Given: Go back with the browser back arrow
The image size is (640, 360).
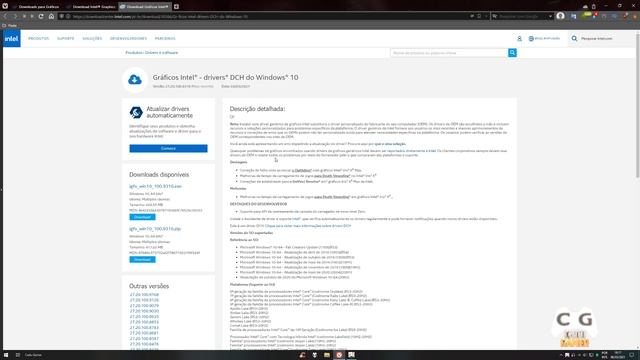Looking at the screenshot, I should point(6,16).
